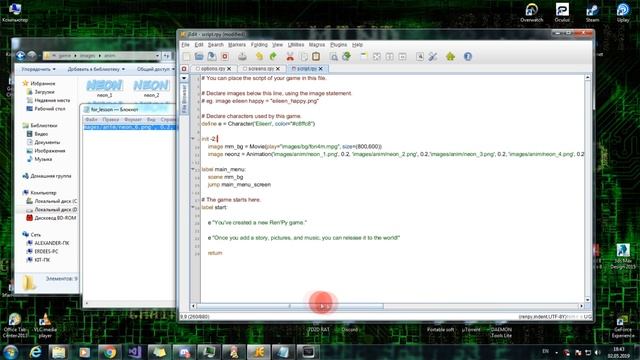Click Explorer's Back arrow button
Viewport: 640px width, 360px height.
point(21,55)
